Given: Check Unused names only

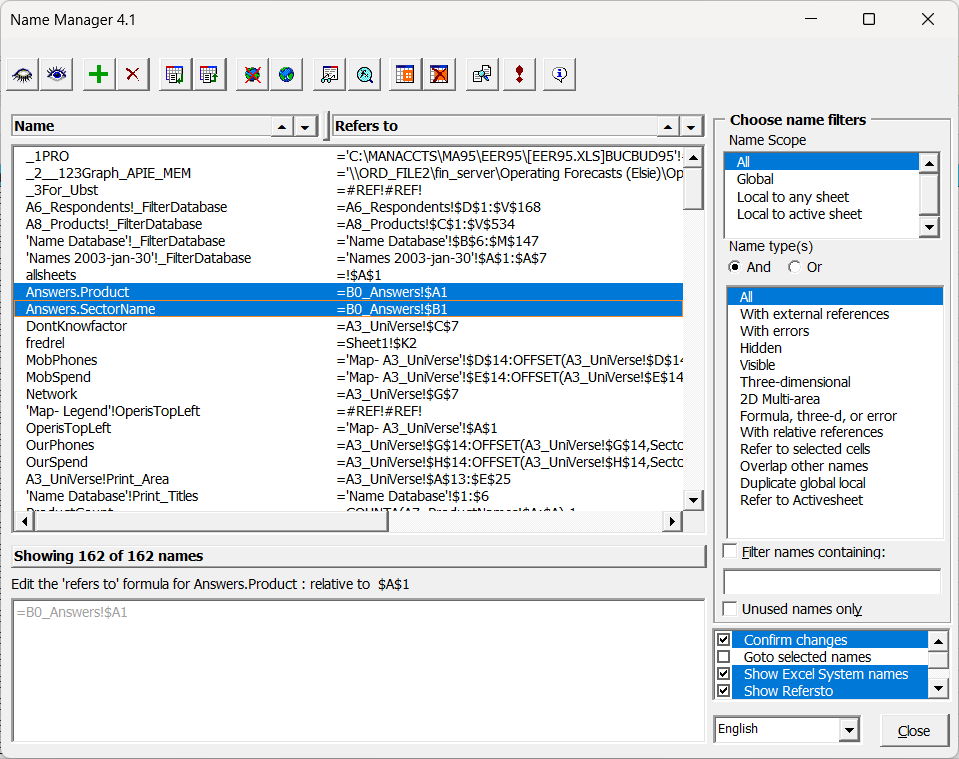Looking at the screenshot, I should (x=730, y=609).
